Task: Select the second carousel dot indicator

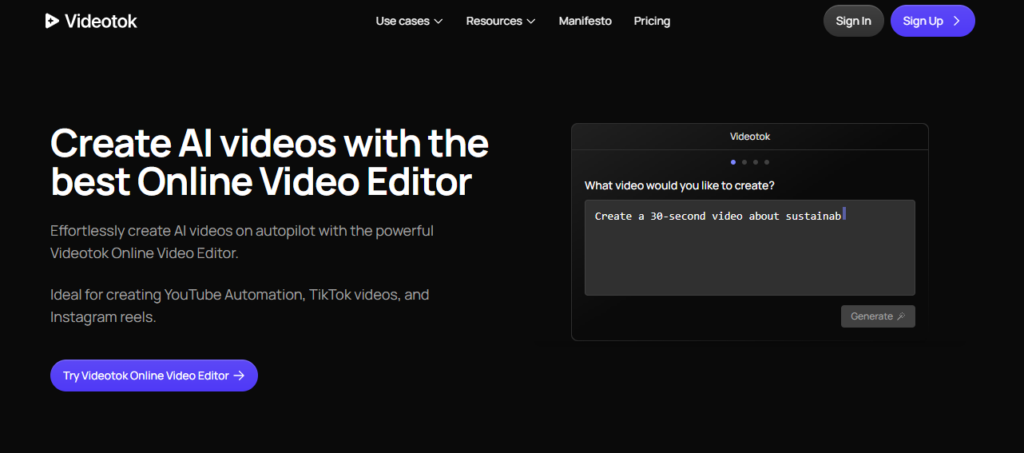Action: click(x=744, y=162)
